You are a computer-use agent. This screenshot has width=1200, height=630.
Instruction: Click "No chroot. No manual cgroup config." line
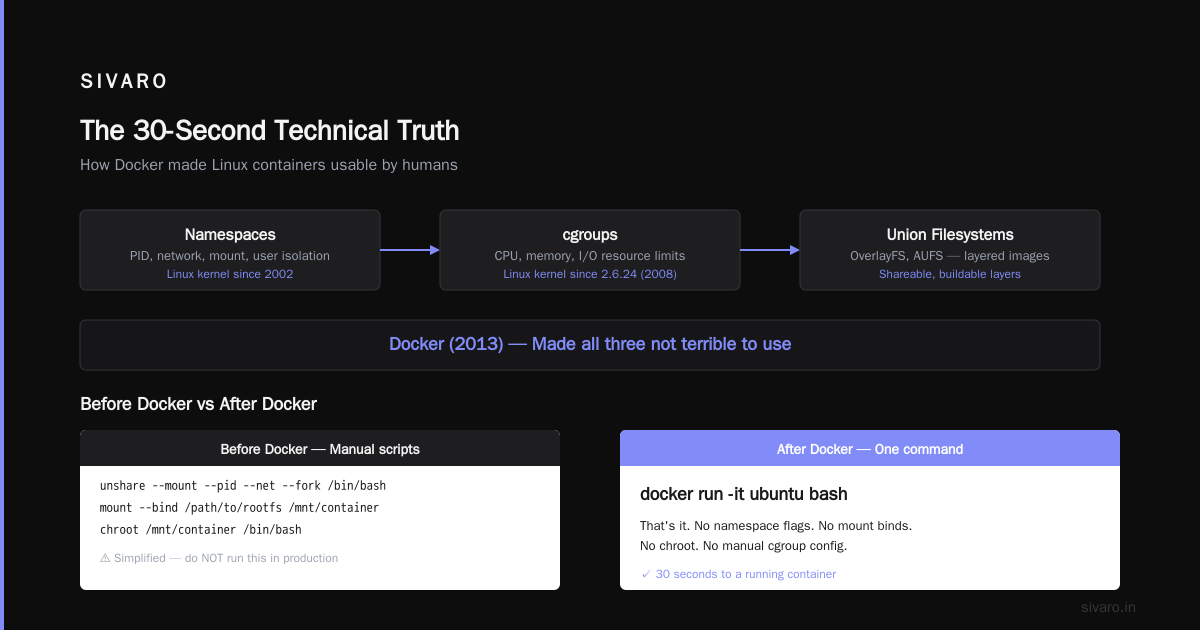point(744,546)
